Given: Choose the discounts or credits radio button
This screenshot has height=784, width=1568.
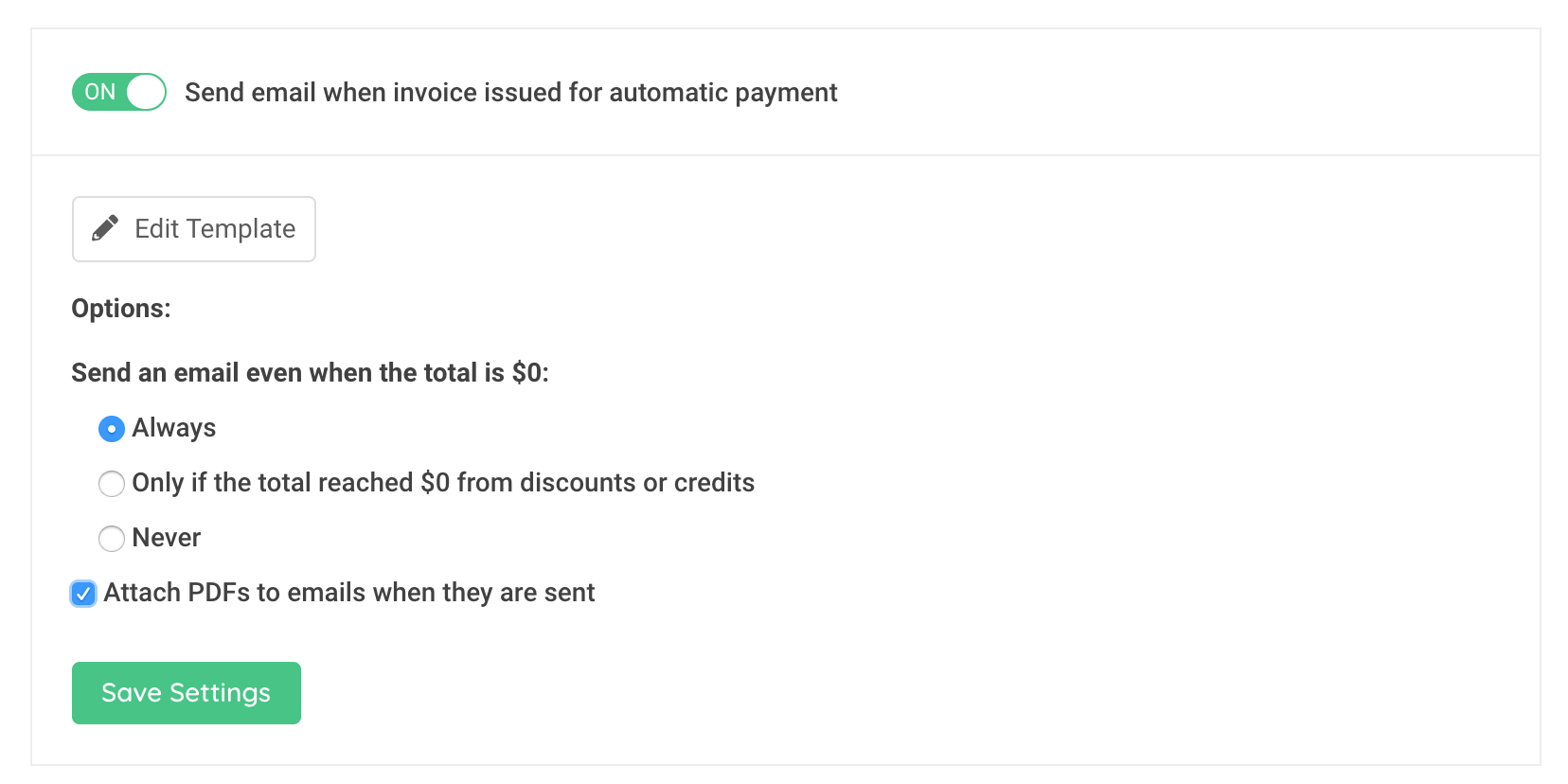Looking at the screenshot, I should coord(112,484).
